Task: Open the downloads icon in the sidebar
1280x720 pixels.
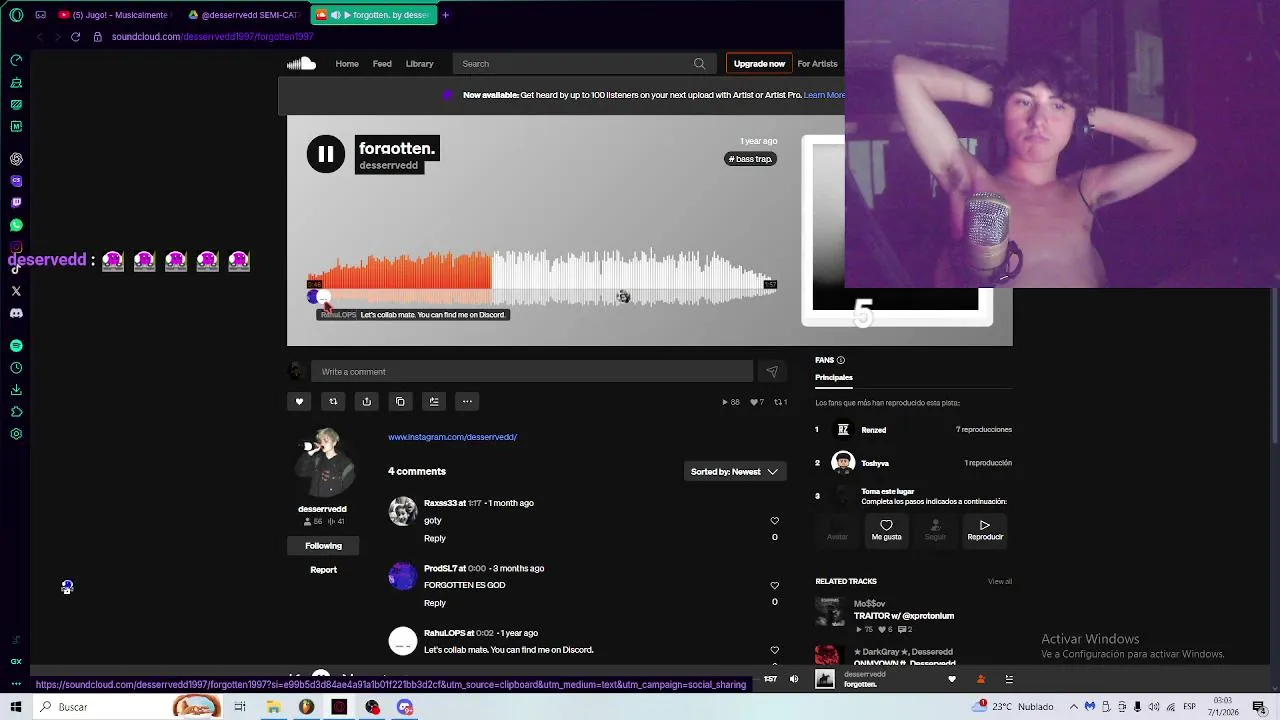Action: click(x=16, y=390)
